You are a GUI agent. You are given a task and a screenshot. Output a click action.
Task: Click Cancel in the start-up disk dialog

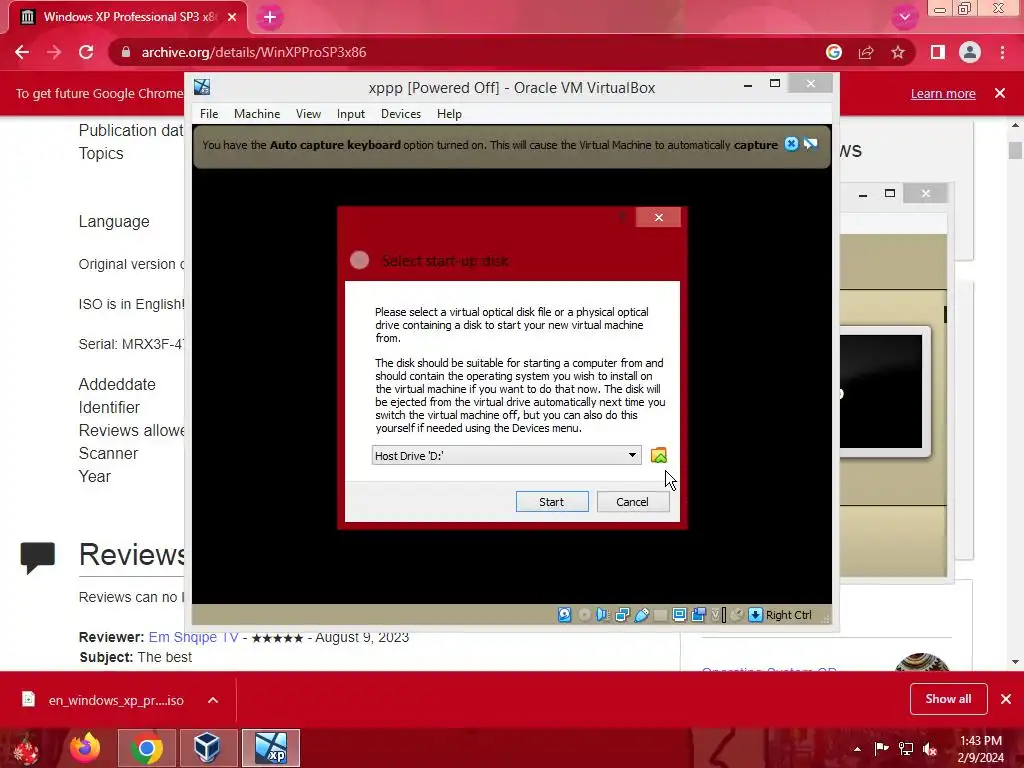(x=632, y=502)
